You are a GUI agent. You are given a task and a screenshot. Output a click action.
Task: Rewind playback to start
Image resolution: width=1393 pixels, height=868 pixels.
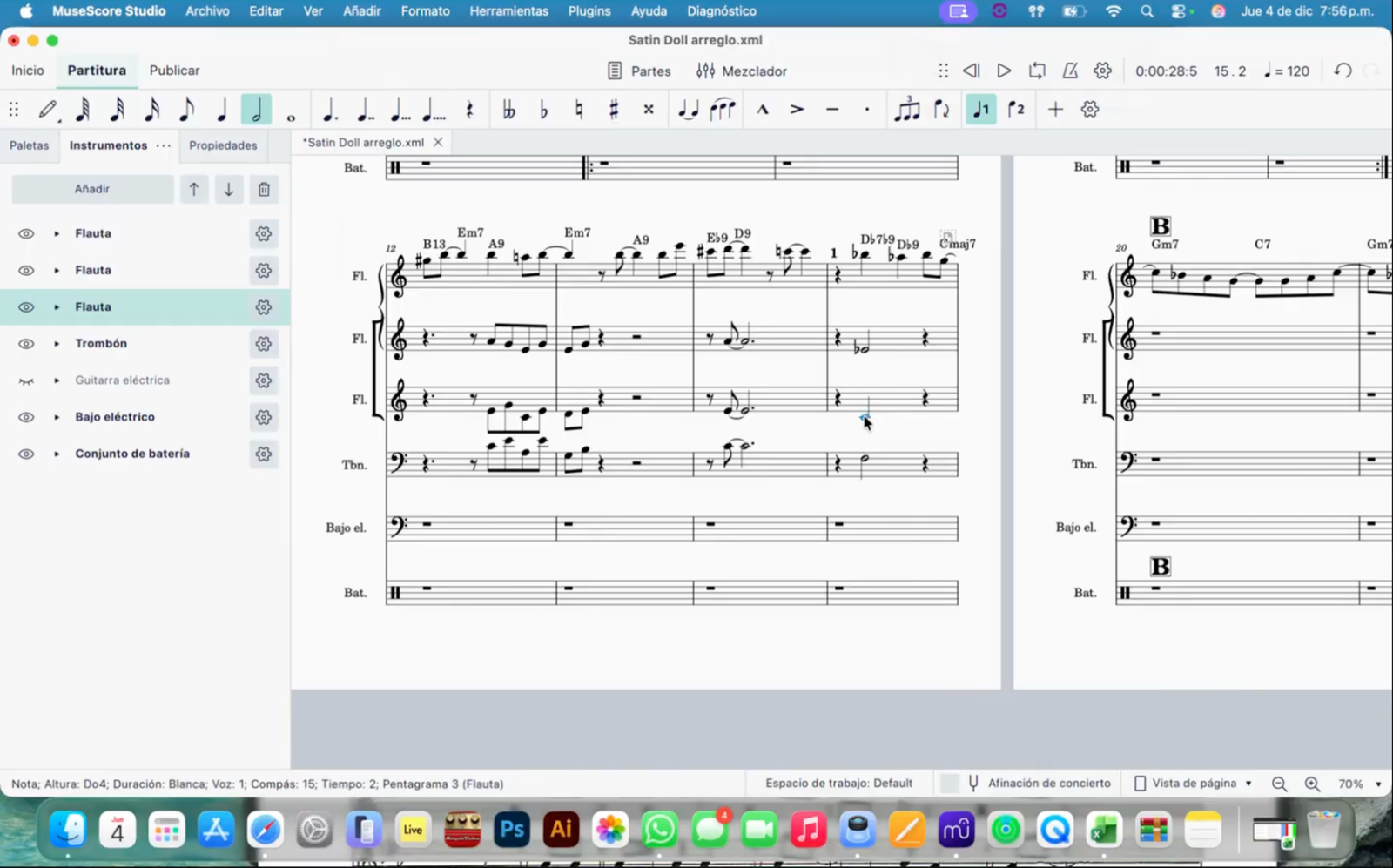click(x=972, y=71)
